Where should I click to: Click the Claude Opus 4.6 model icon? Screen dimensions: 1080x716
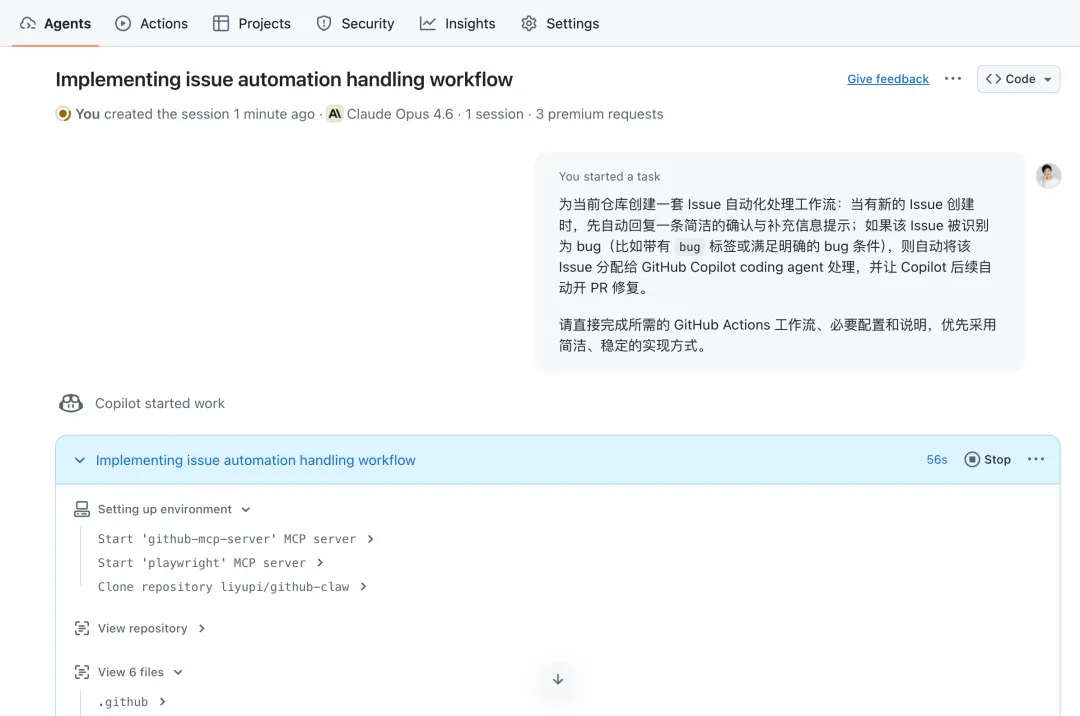coord(335,114)
